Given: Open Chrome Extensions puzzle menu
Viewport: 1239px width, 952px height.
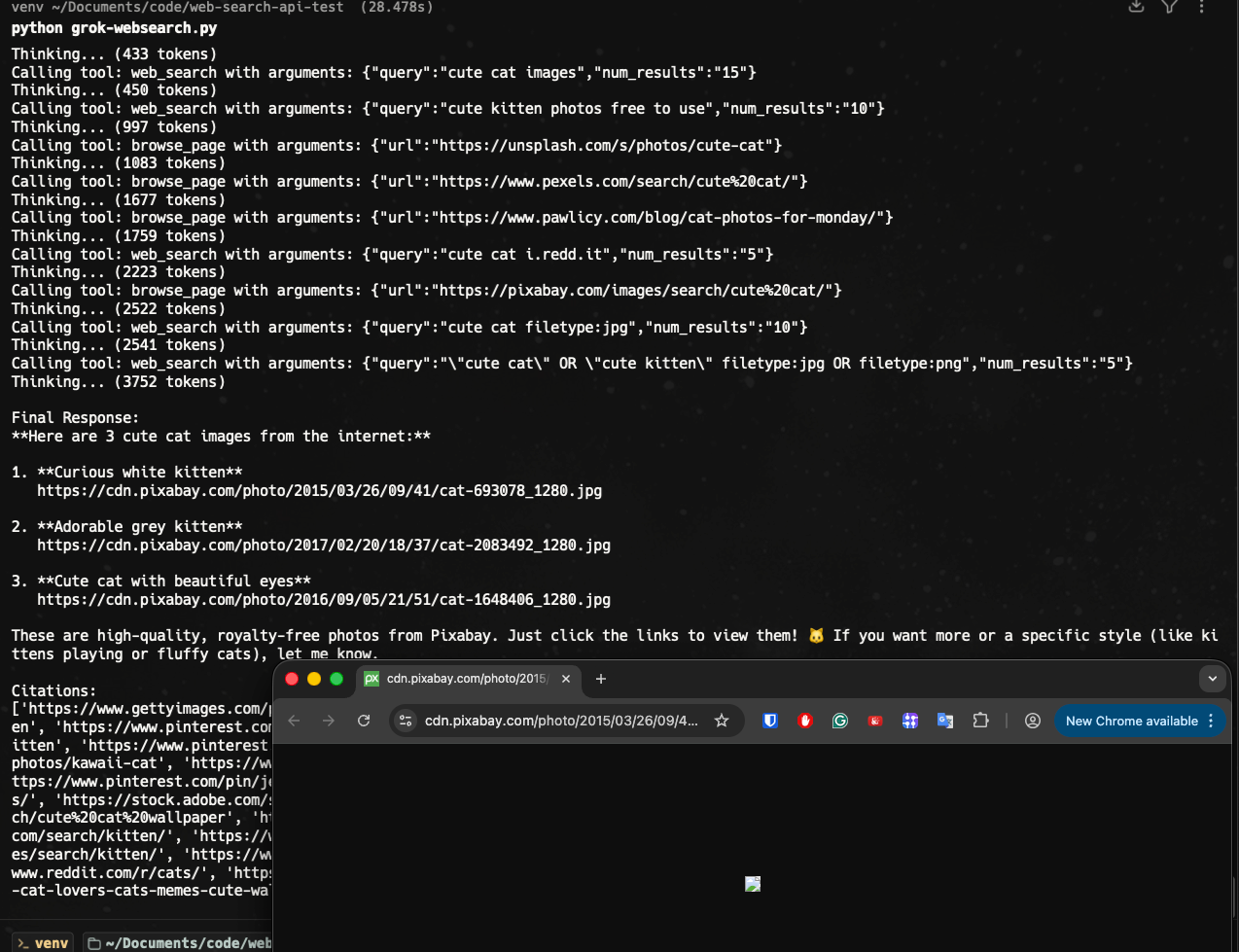Looking at the screenshot, I should pyautogui.click(x=980, y=721).
